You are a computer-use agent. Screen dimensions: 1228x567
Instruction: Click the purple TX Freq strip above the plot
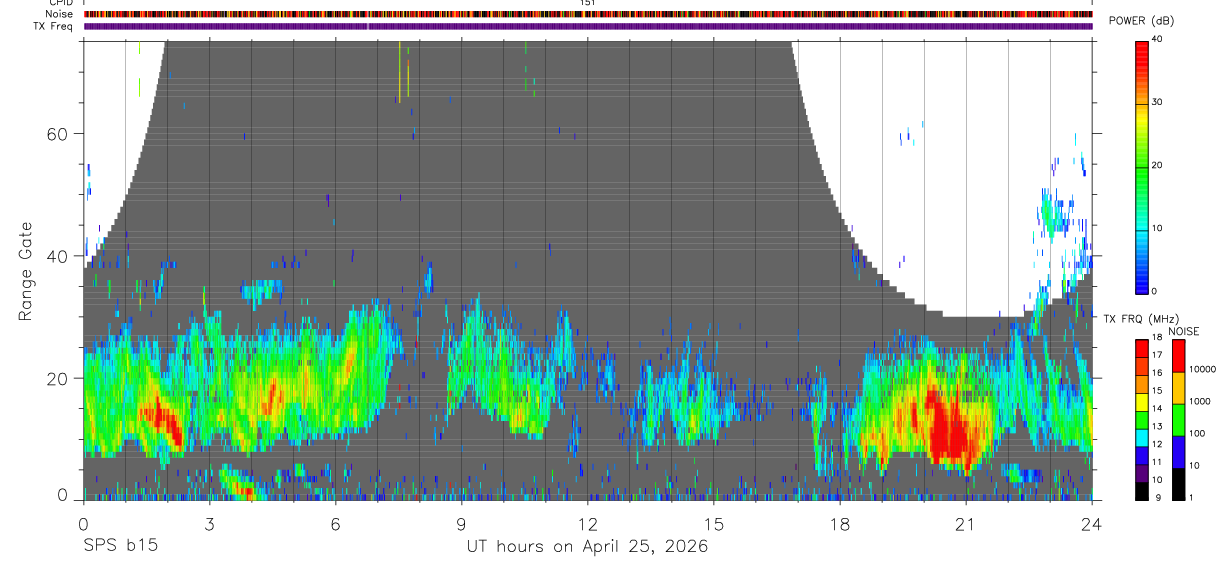pyautogui.click(x=588, y=26)
